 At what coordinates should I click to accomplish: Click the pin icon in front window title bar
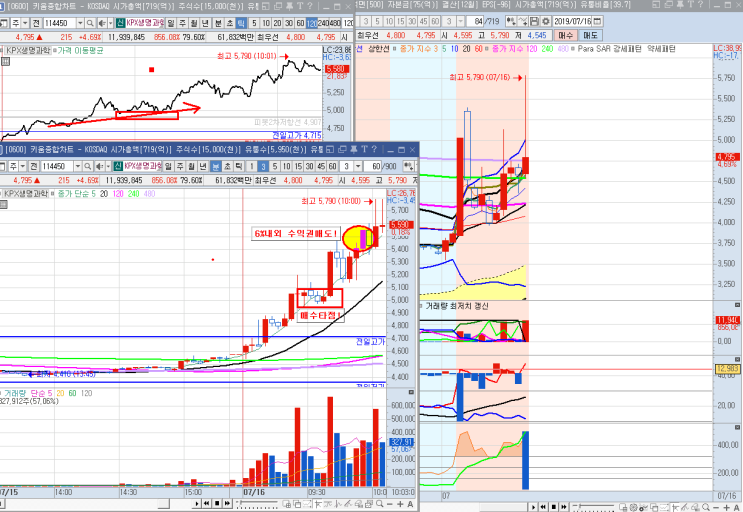[353, 149]
